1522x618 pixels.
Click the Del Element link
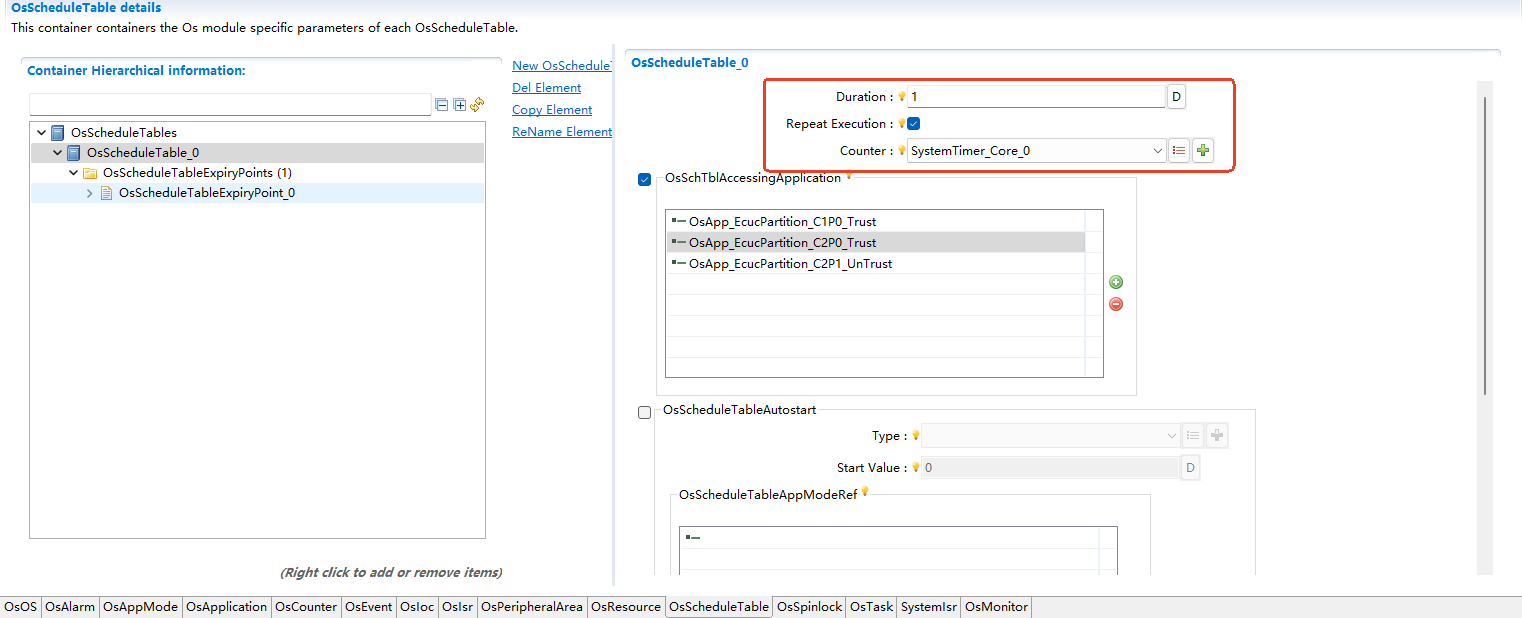pos(546,88)
